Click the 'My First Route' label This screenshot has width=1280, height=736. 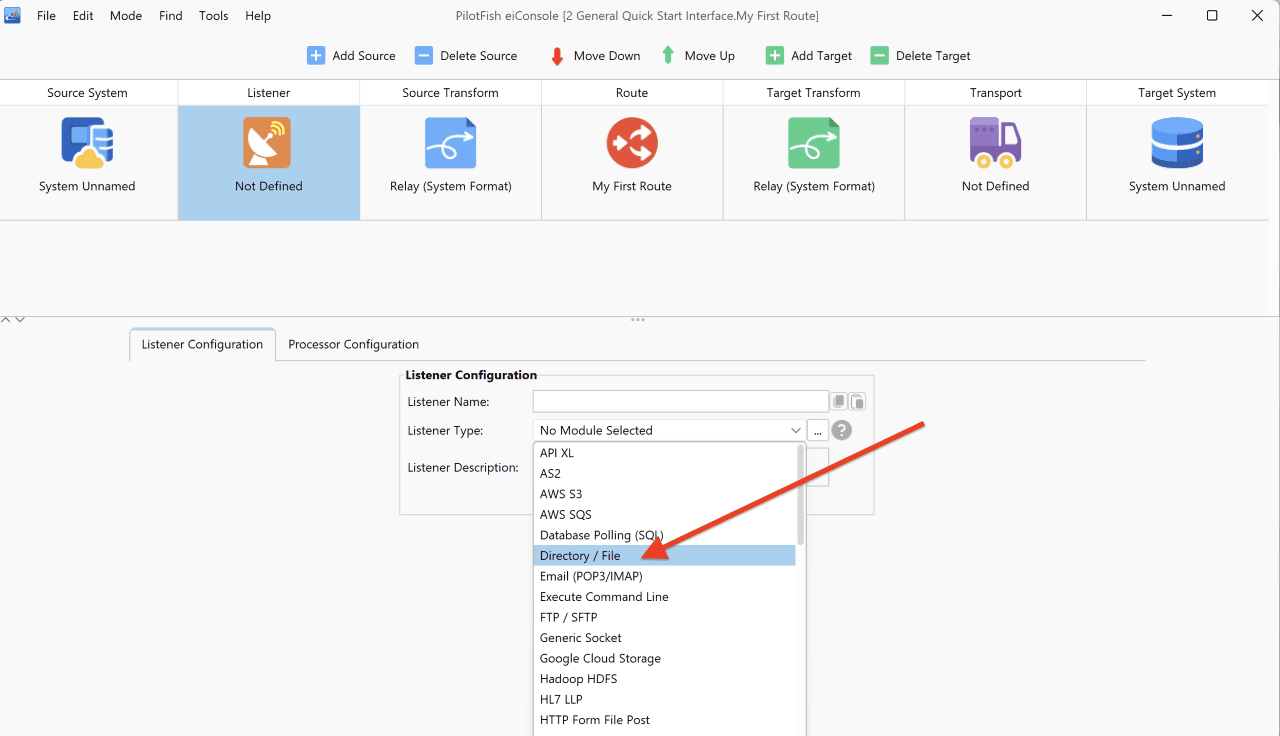[x=632, y=186]
